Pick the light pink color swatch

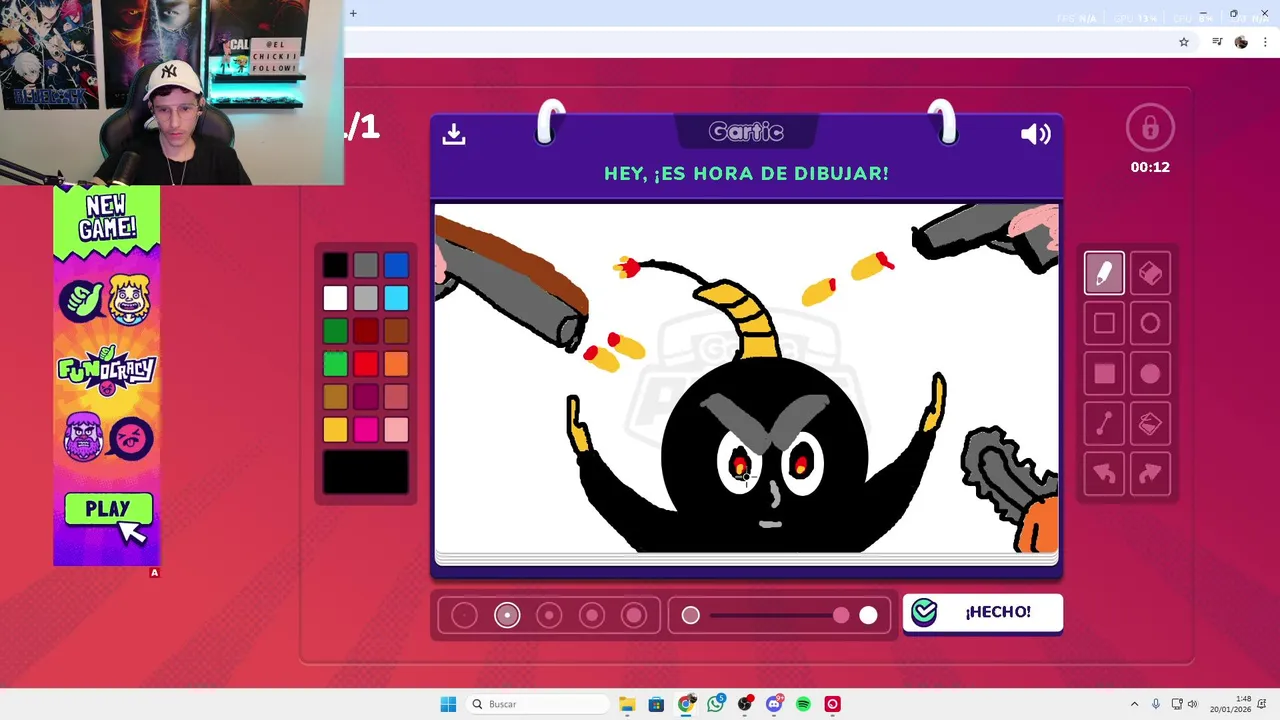[x=396, y=430]
